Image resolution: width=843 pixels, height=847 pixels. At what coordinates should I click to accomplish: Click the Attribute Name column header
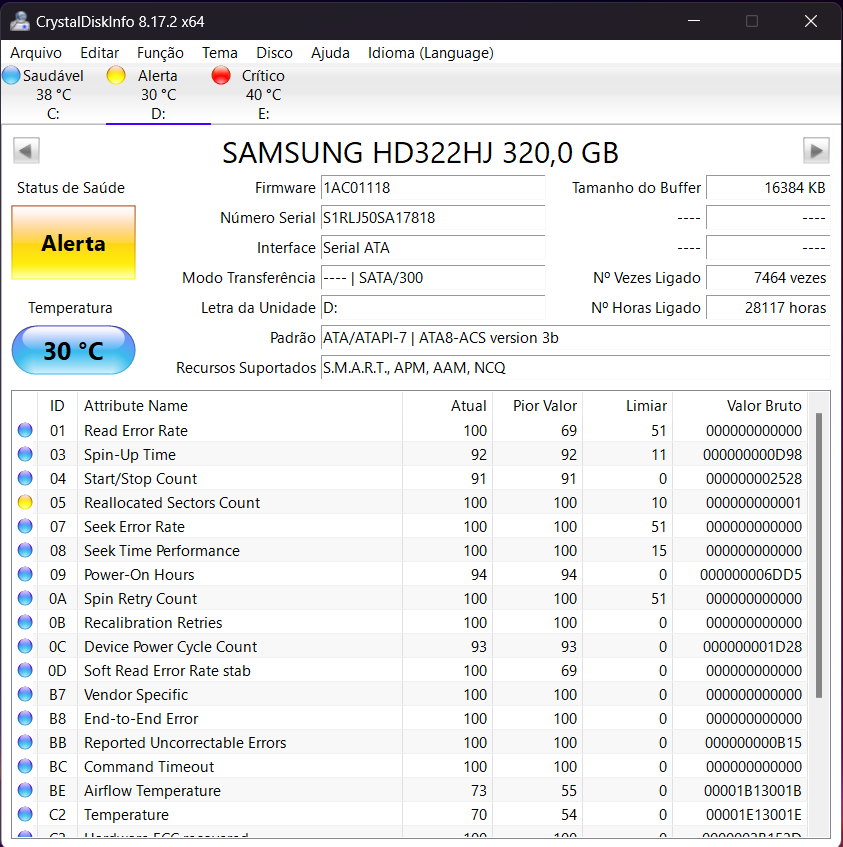(x=240, y=406)
